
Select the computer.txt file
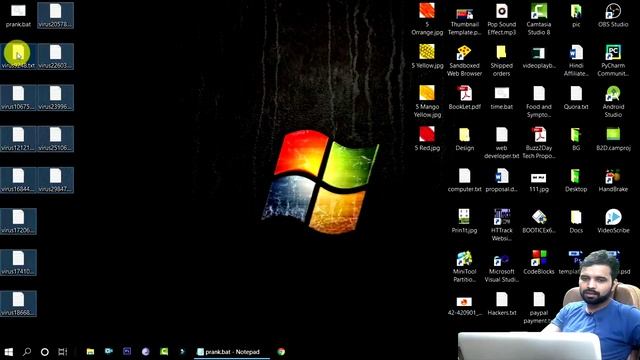click(464, 180)
